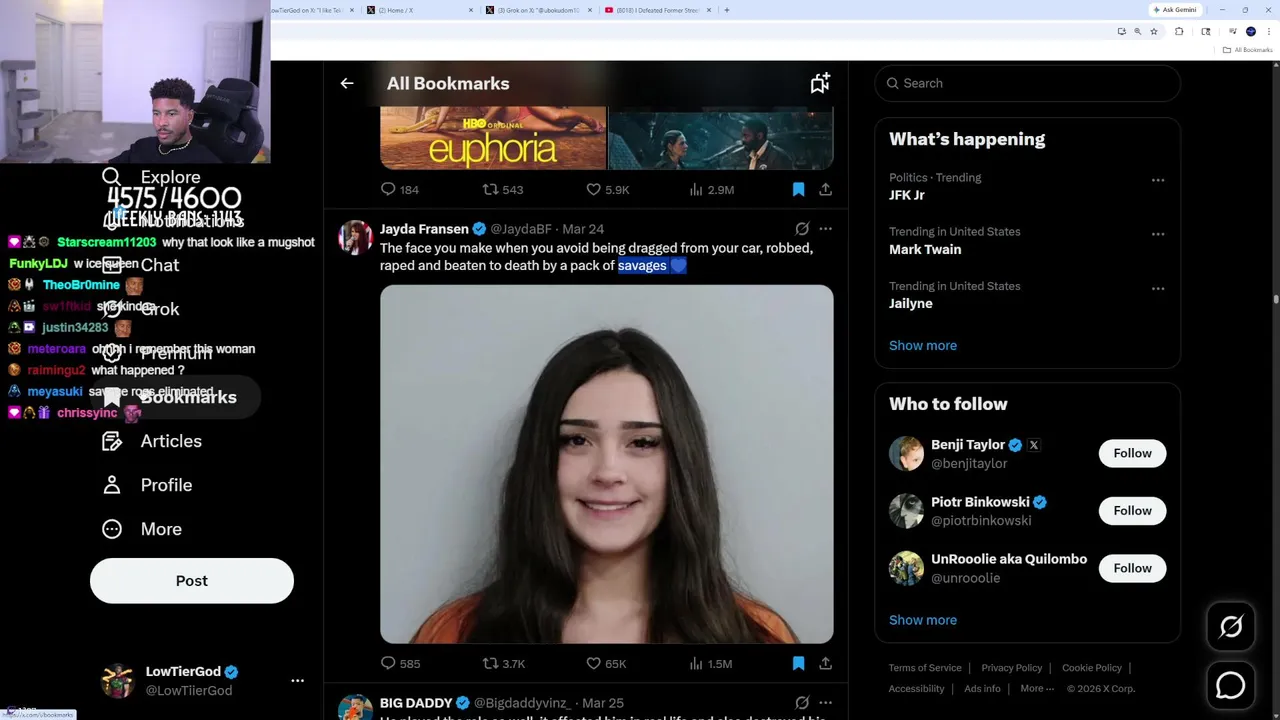Screen dimensions: 1280x720
Task: Repost Jayda Fransen's post showing 3.7K
Action: [x=504, y=663]
